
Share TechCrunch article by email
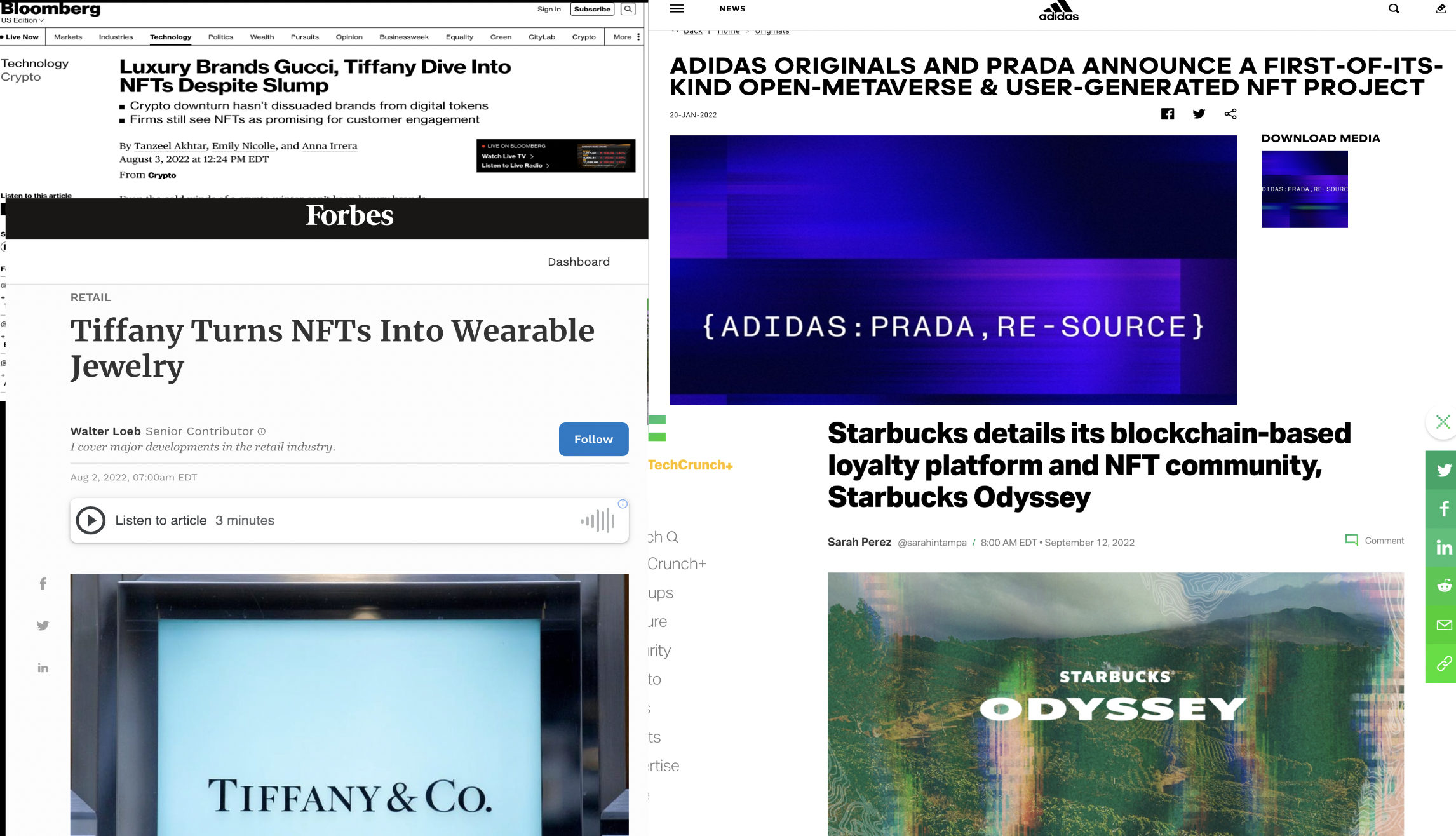[x=1443, y=625]
